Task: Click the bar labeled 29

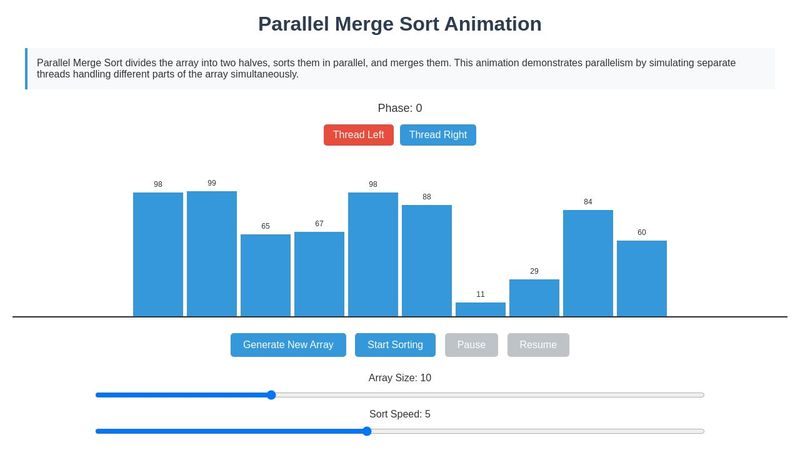Action: (x=534, y=298)
